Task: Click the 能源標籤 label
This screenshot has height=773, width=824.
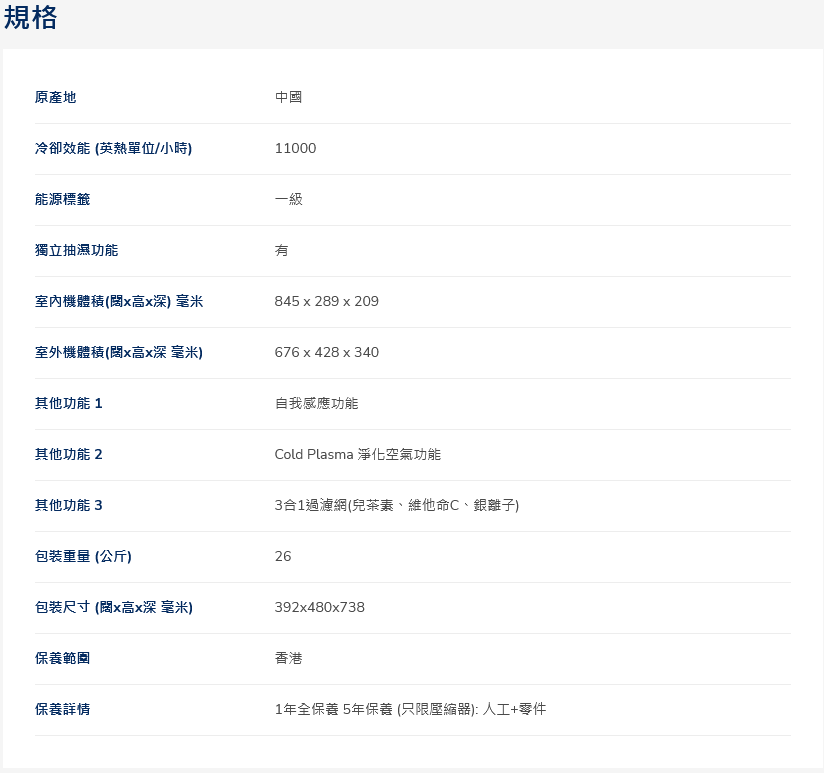Action: point(62,199)
